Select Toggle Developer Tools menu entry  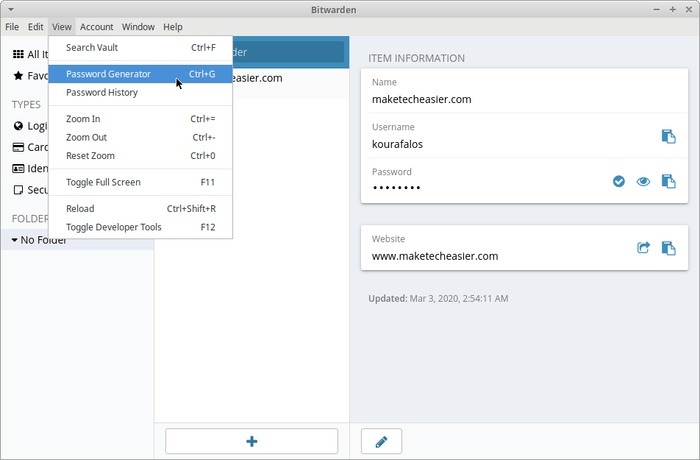[x=141, y=227]
